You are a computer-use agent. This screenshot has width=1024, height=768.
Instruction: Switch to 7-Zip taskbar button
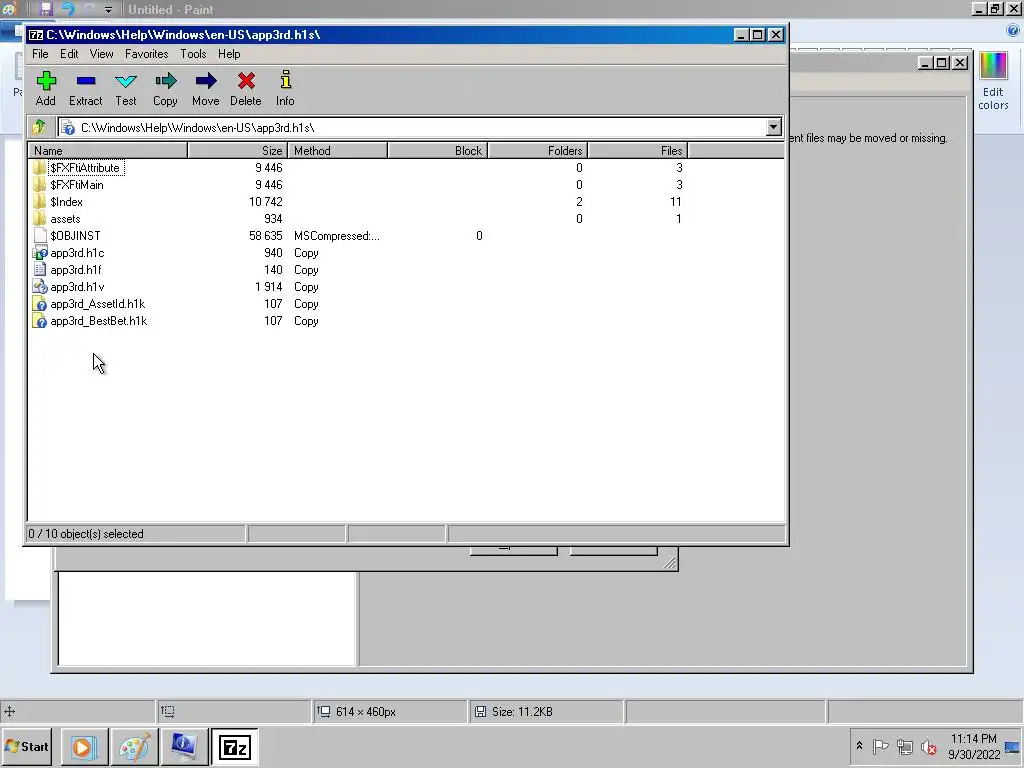coord(234,746)
